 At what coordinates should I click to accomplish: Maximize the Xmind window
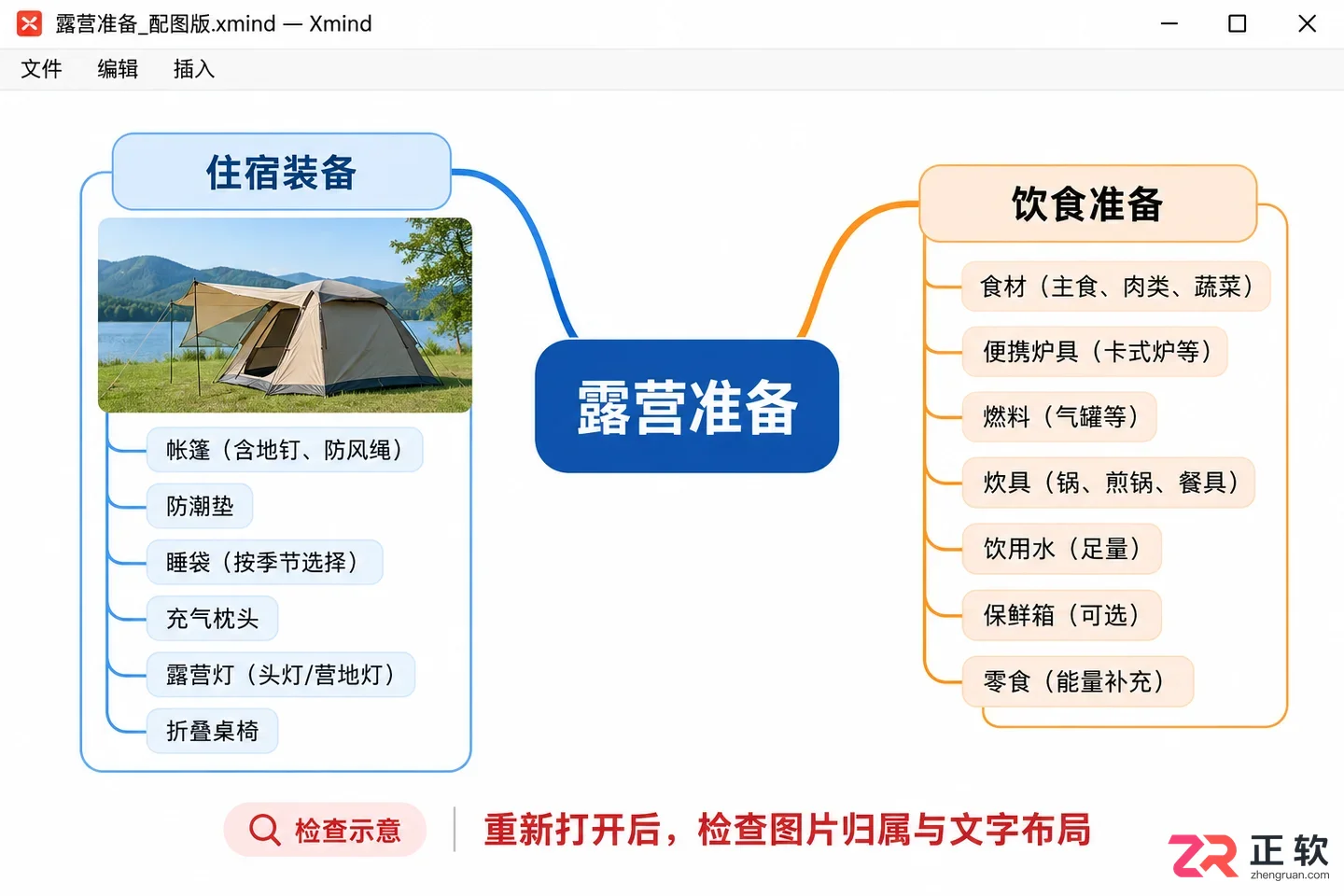1238,23
